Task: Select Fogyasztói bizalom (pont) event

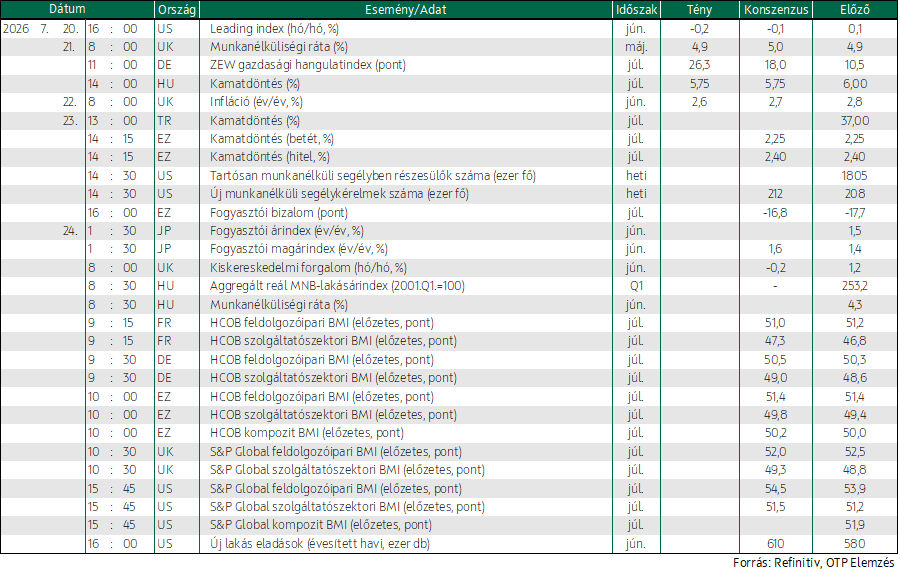Action: (279, 213)
